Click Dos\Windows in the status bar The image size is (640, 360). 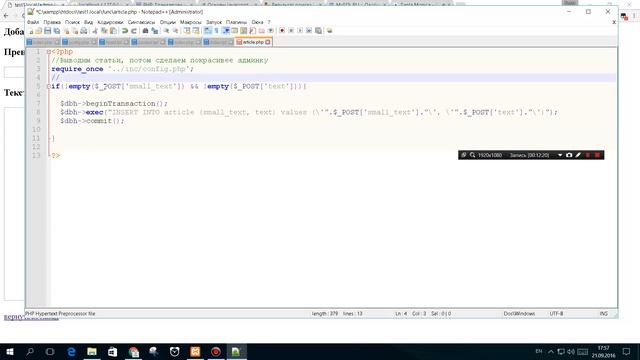[519, 313]
